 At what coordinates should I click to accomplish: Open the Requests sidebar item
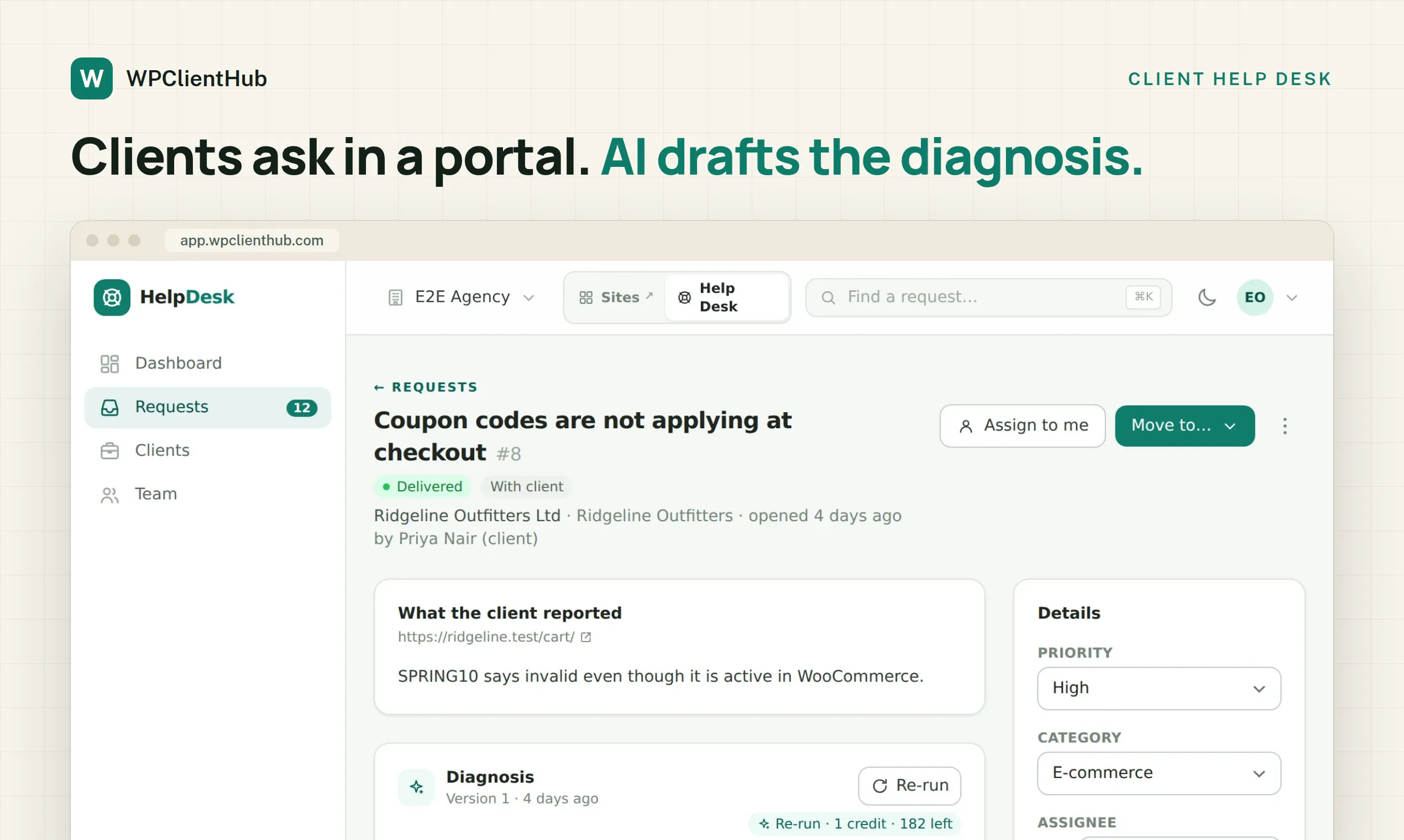[x=208, y=407]
